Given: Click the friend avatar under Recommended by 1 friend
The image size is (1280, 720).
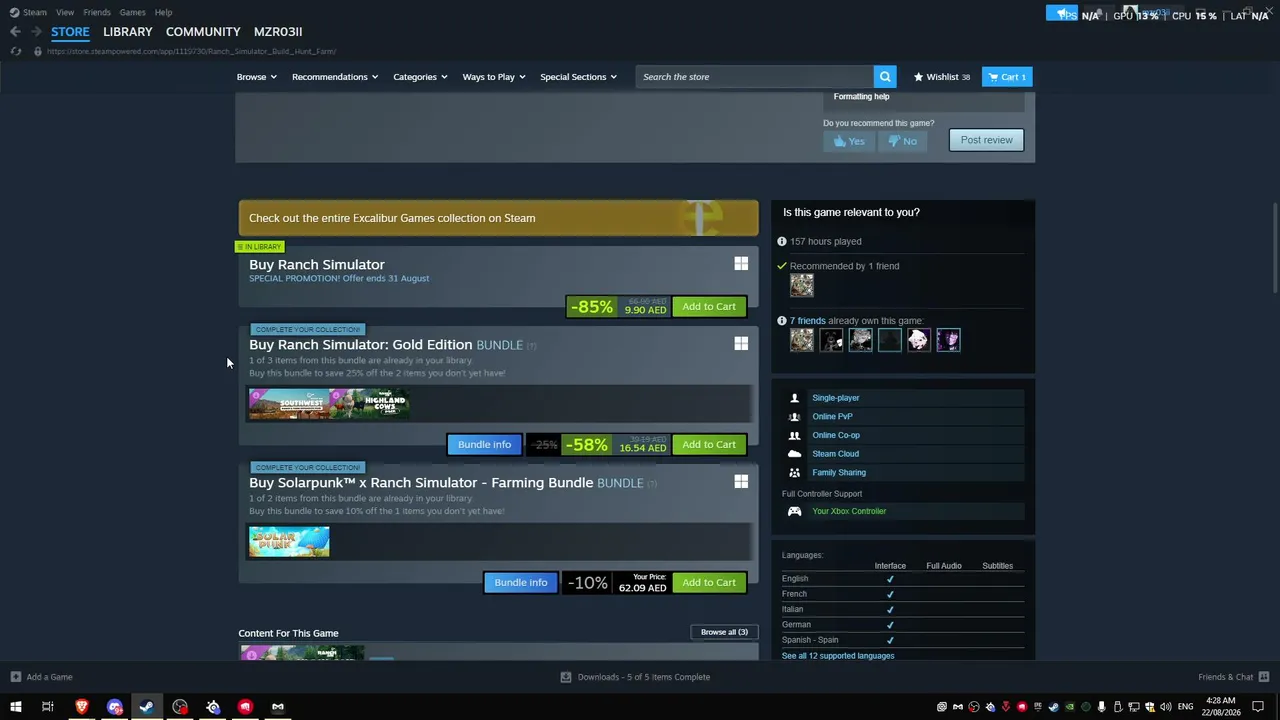Looking at the screenshot, I should [802, 286].
